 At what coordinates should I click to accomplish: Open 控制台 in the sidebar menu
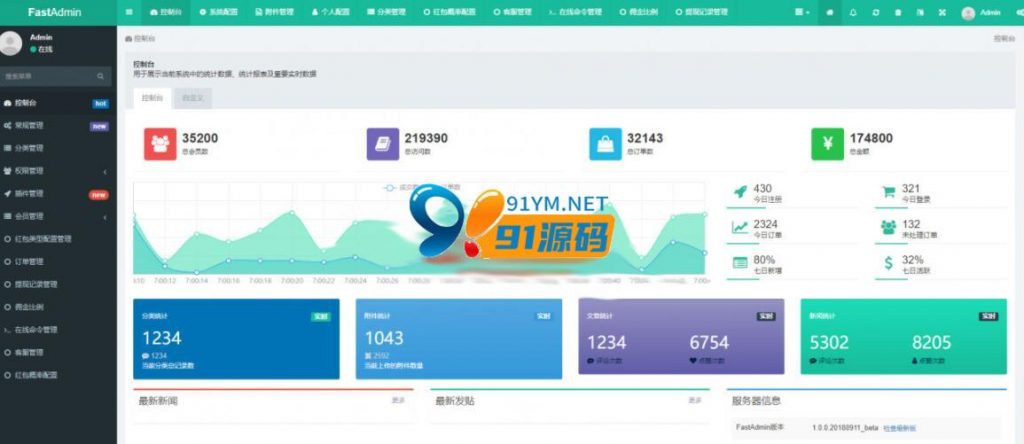pos(58,103)
